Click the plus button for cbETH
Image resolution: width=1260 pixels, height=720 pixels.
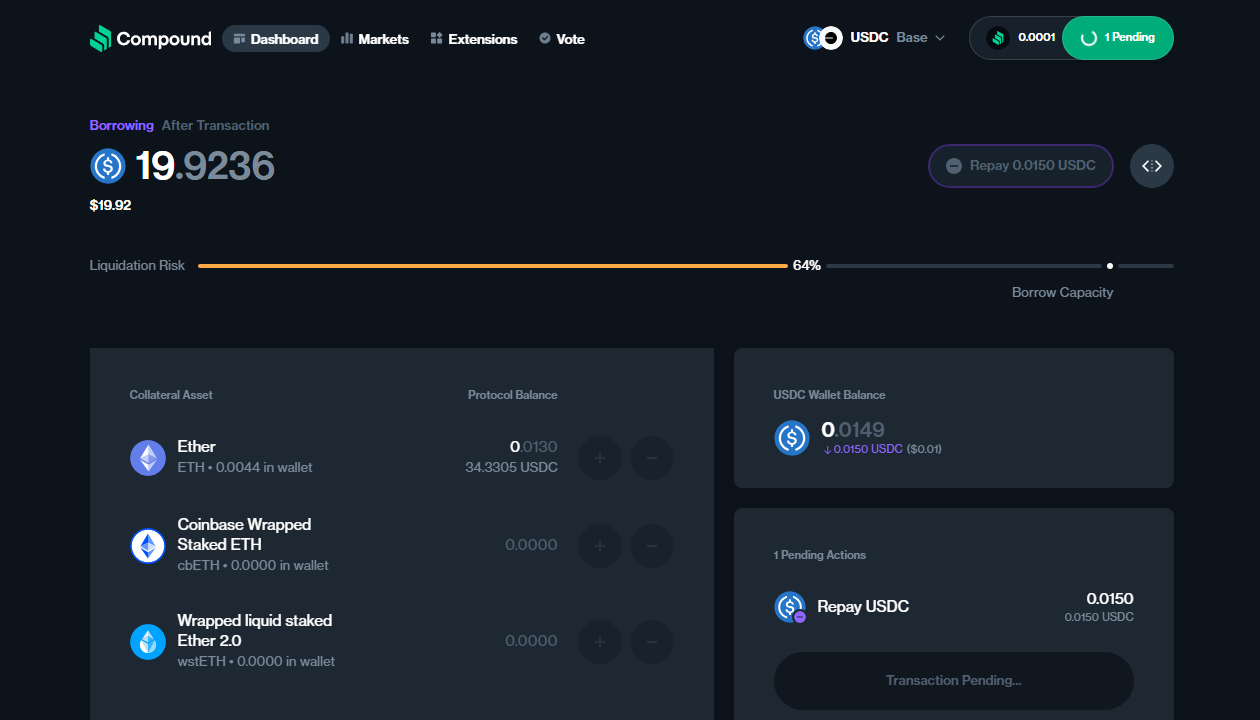click(600, 546)
